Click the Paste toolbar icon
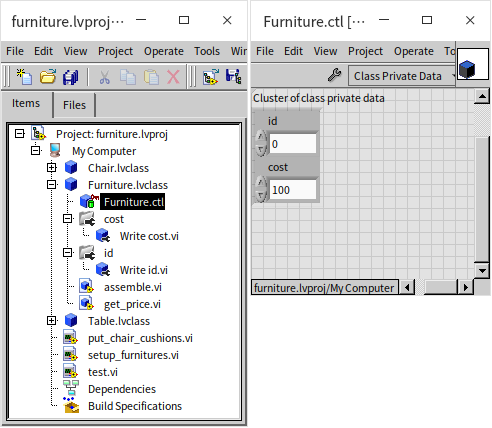The image size is (492, 428). (151, 77)
